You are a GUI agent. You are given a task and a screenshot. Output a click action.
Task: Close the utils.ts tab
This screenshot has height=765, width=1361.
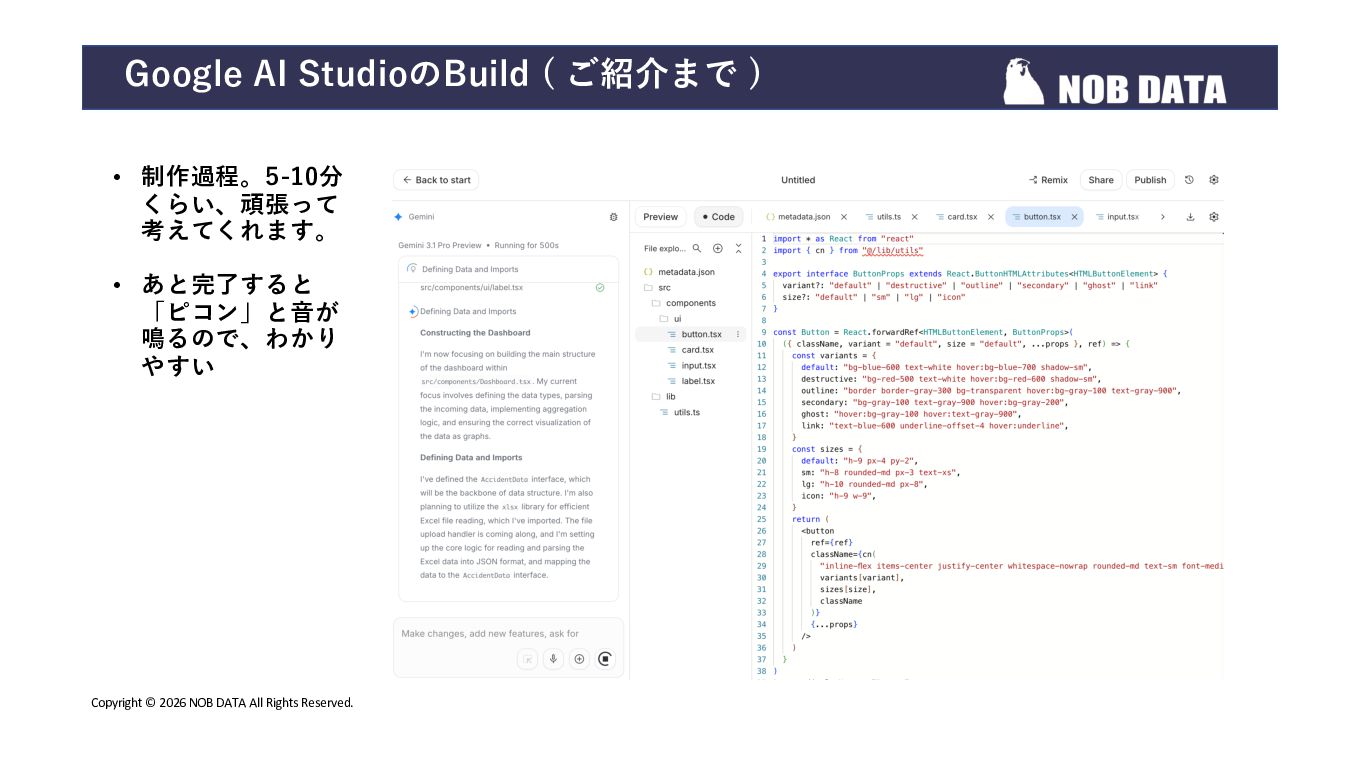[916, 217]
